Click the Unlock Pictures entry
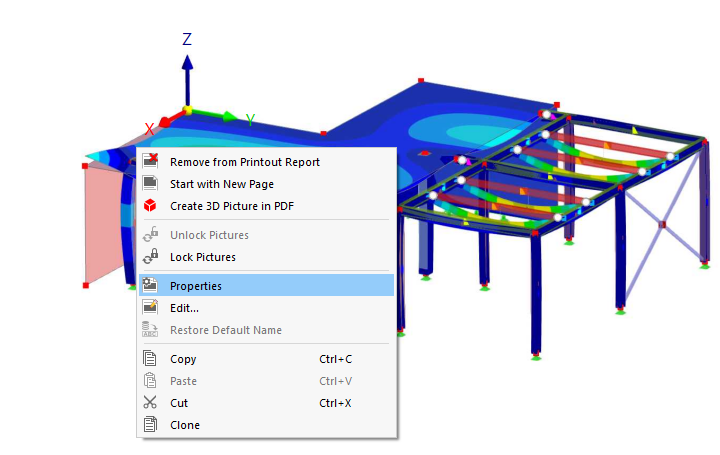Image resolution: width=720 pixels, height=455 pixels. [x=266, y=235]
